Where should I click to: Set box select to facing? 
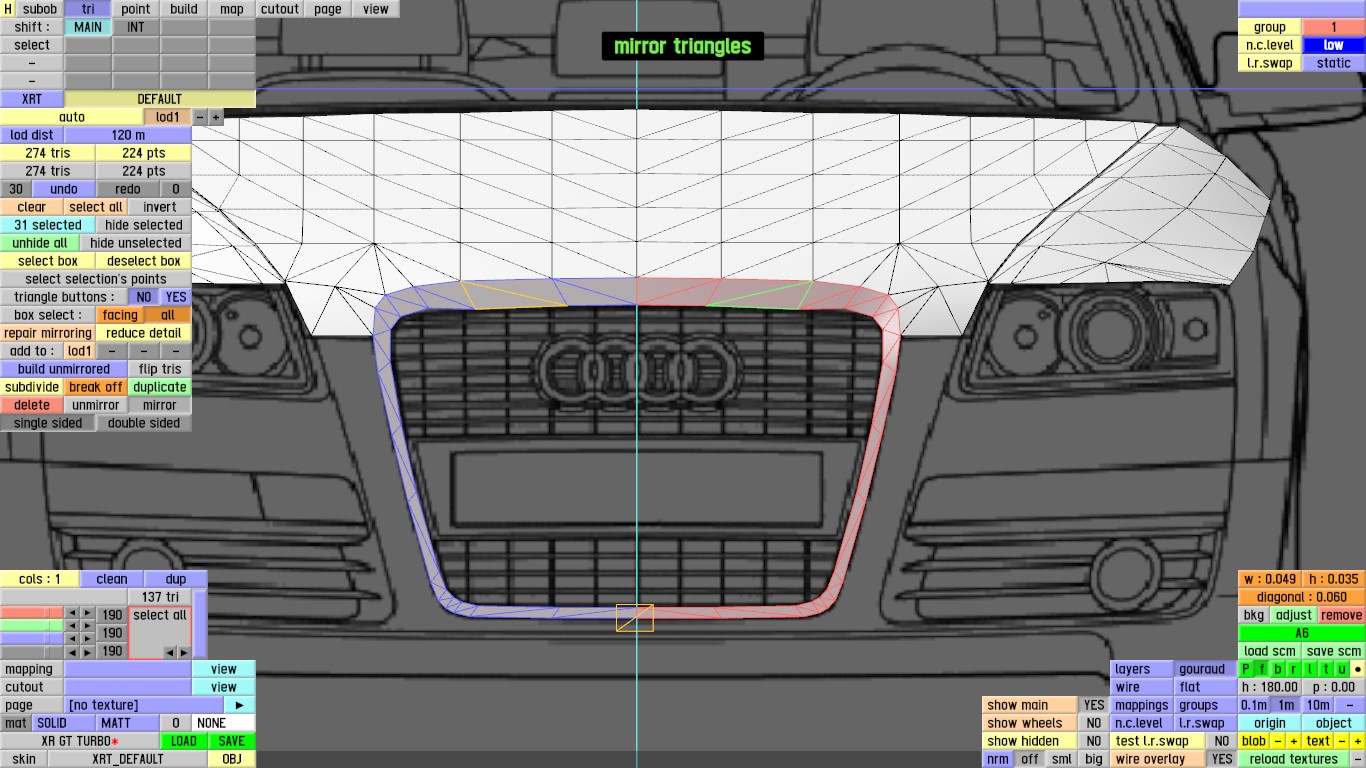click(x=120, y=315)
